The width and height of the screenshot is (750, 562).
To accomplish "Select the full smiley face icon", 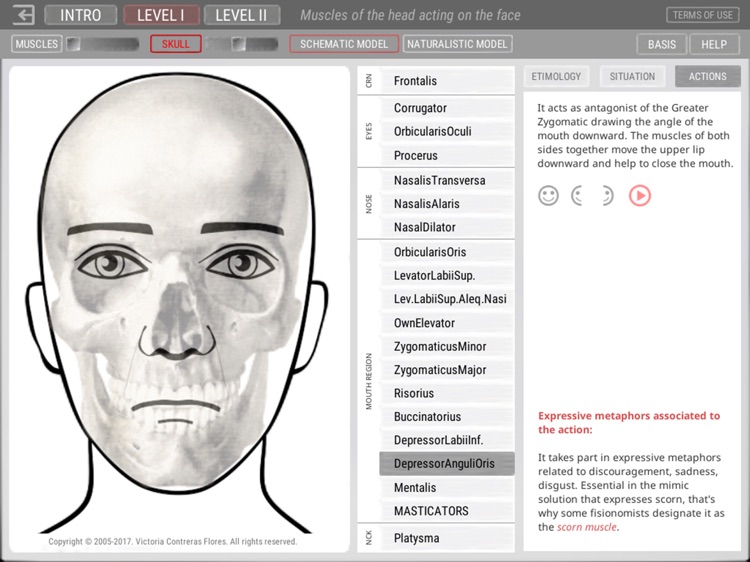I will click(x=548, y=196).
